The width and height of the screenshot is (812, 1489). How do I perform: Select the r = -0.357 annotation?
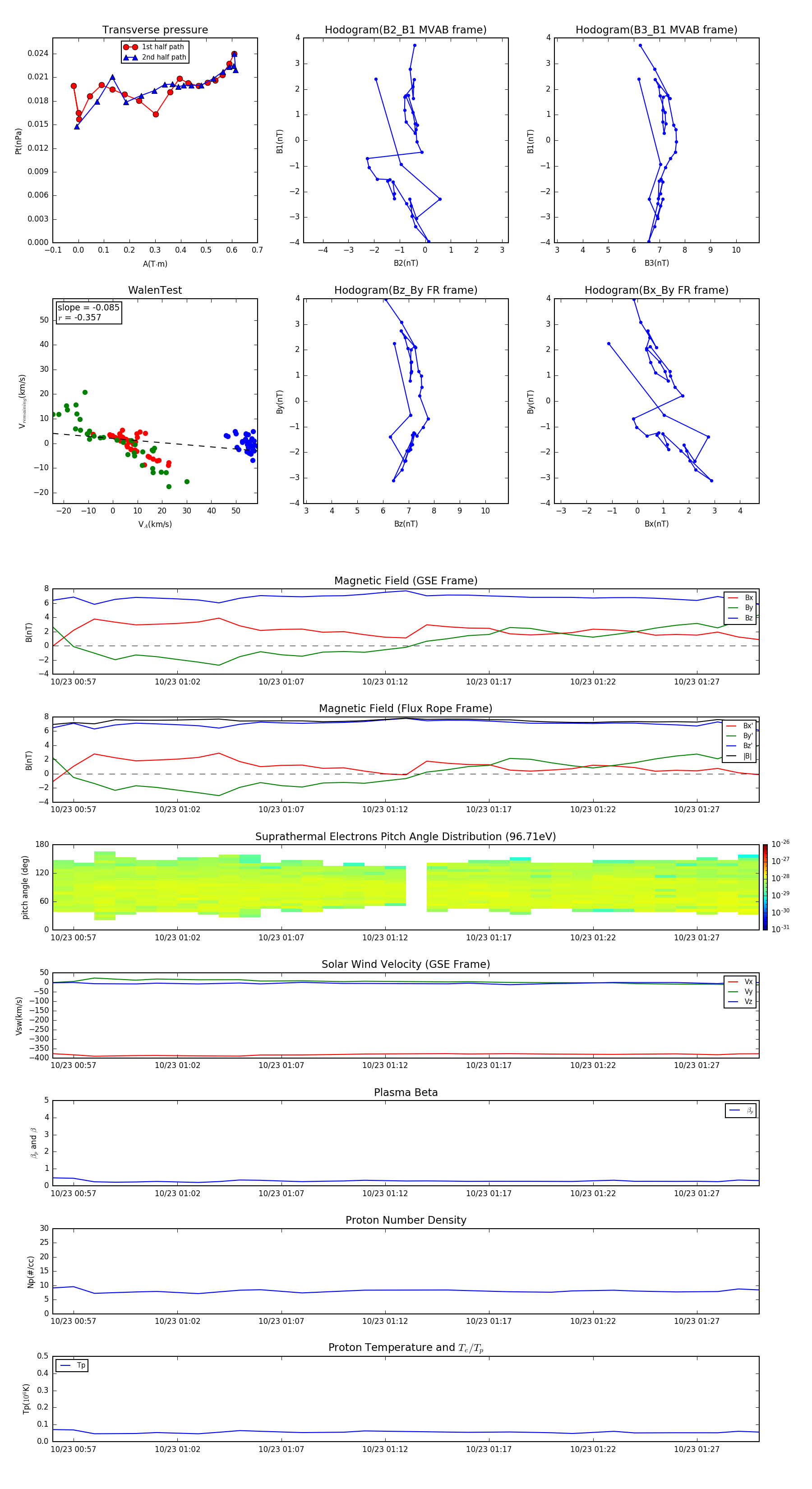tap(80, 317)
